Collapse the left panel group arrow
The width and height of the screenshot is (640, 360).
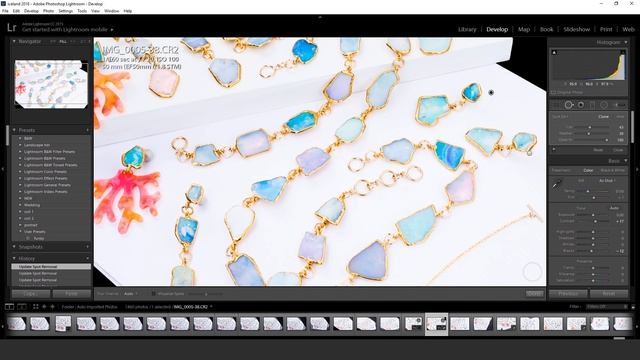click(x=2, y=169)
